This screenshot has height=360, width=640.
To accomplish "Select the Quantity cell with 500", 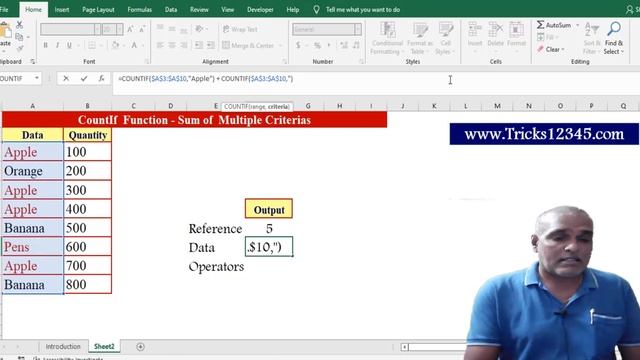I will pos(87,228).
